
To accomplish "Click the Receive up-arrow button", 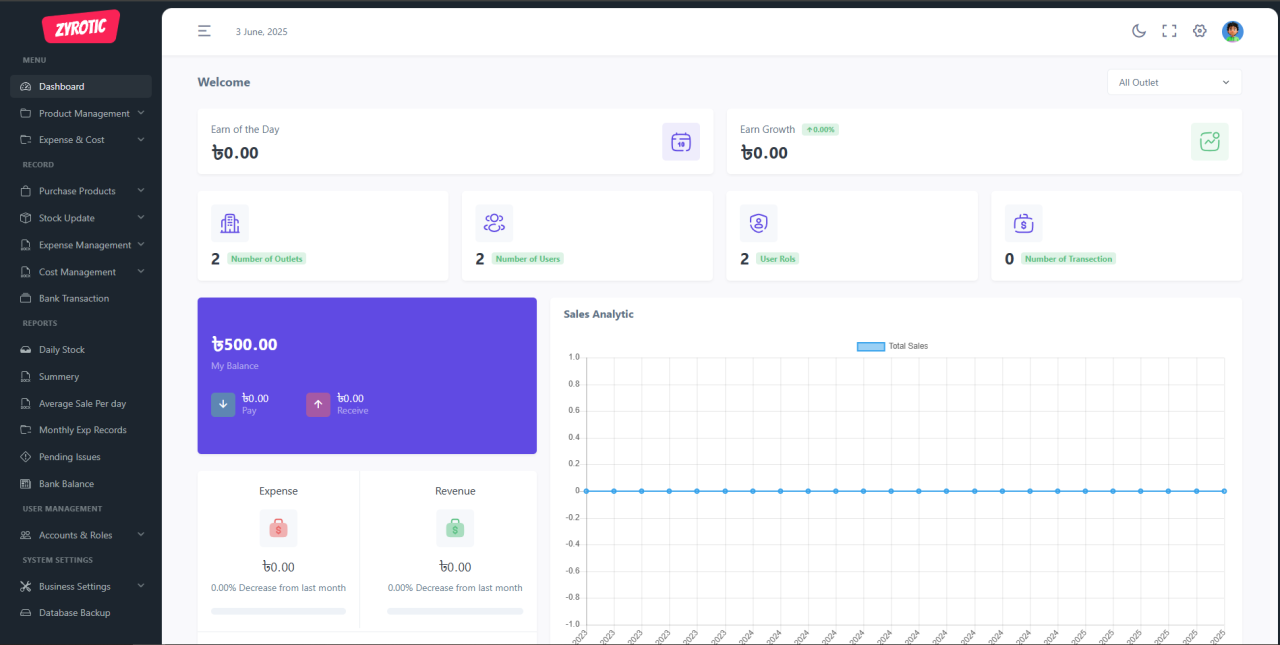I will [318, 404].
